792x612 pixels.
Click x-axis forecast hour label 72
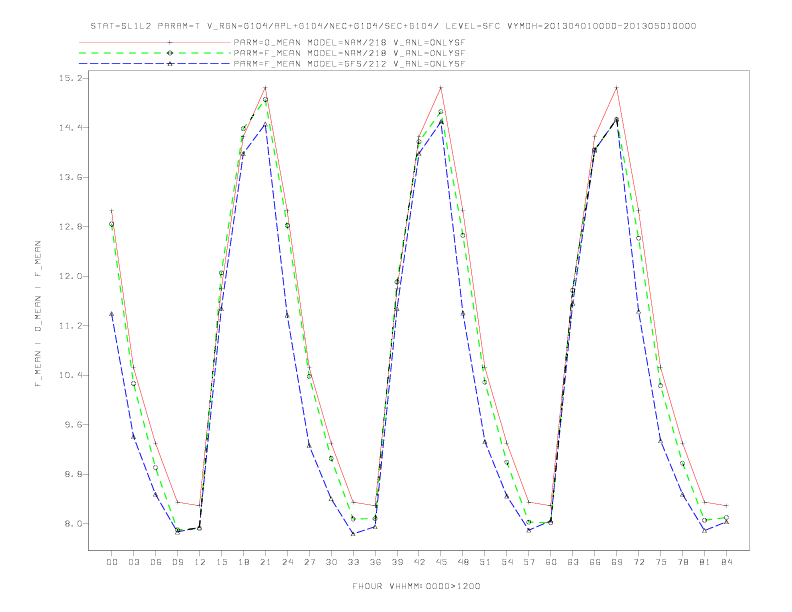(x=639, y=562)
